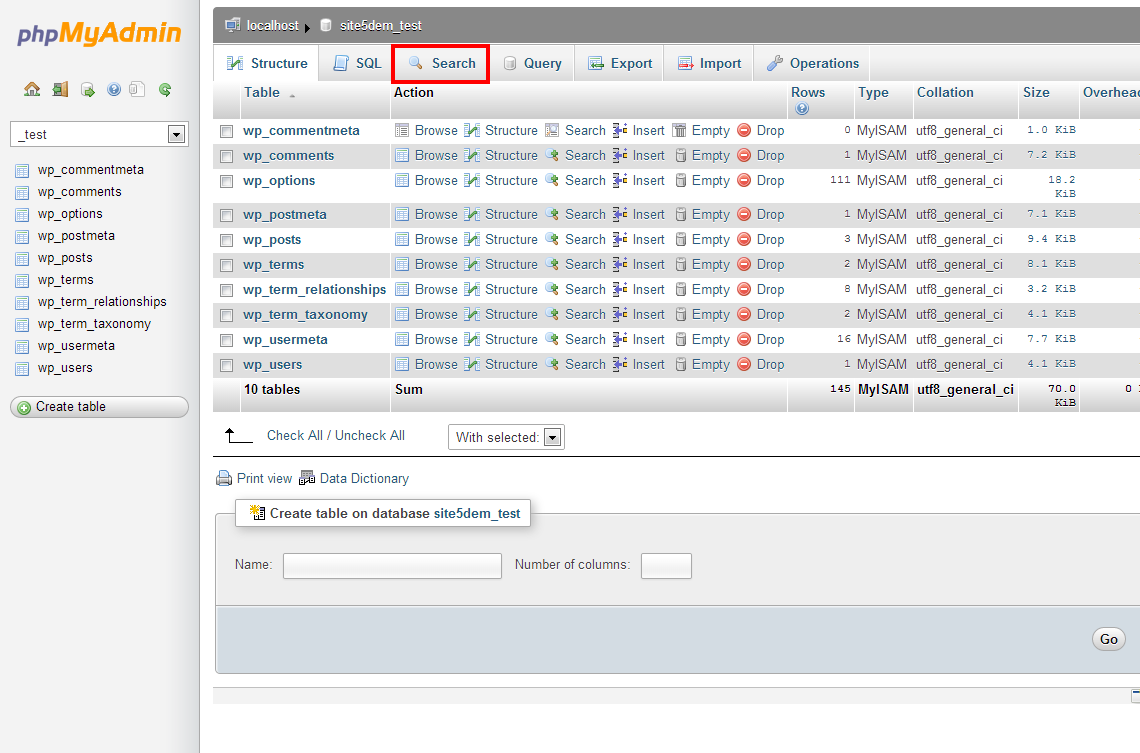The image size is (1140, 753).
Task: Tick the wp_commentmeta checkbox
Action: click(x=227, y=132)
